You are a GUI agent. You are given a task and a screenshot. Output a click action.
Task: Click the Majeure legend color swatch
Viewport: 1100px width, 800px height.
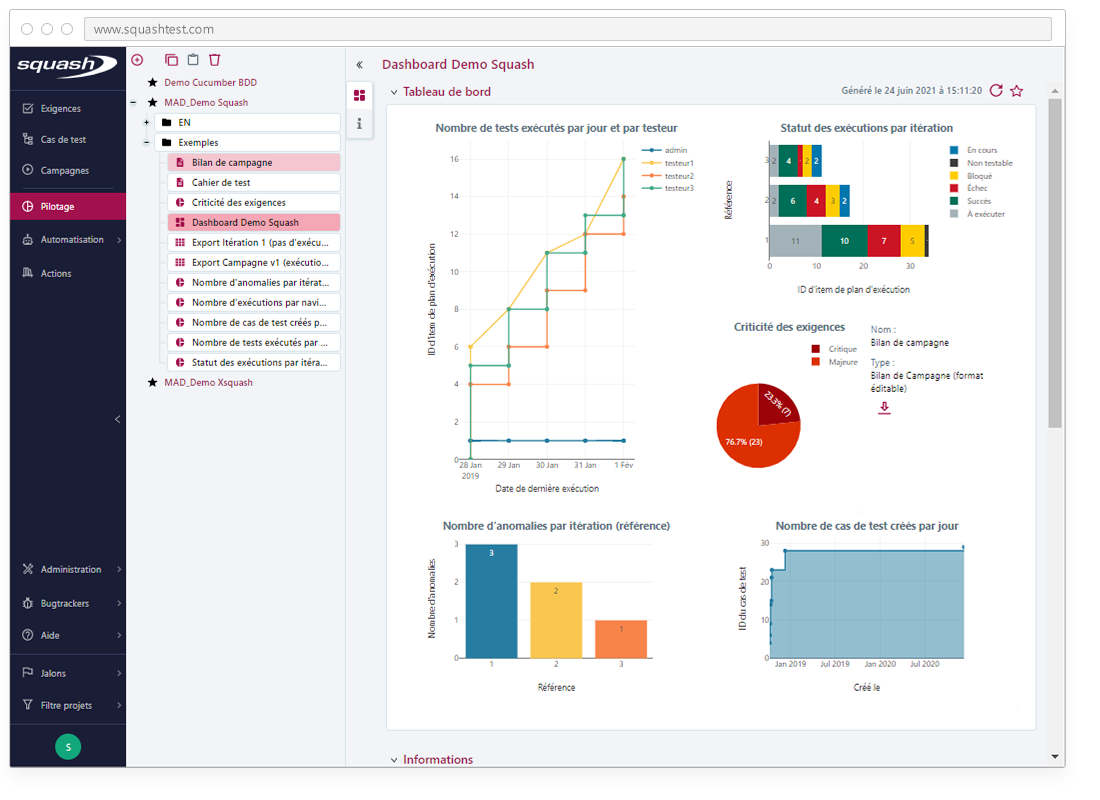click(815, 363)
